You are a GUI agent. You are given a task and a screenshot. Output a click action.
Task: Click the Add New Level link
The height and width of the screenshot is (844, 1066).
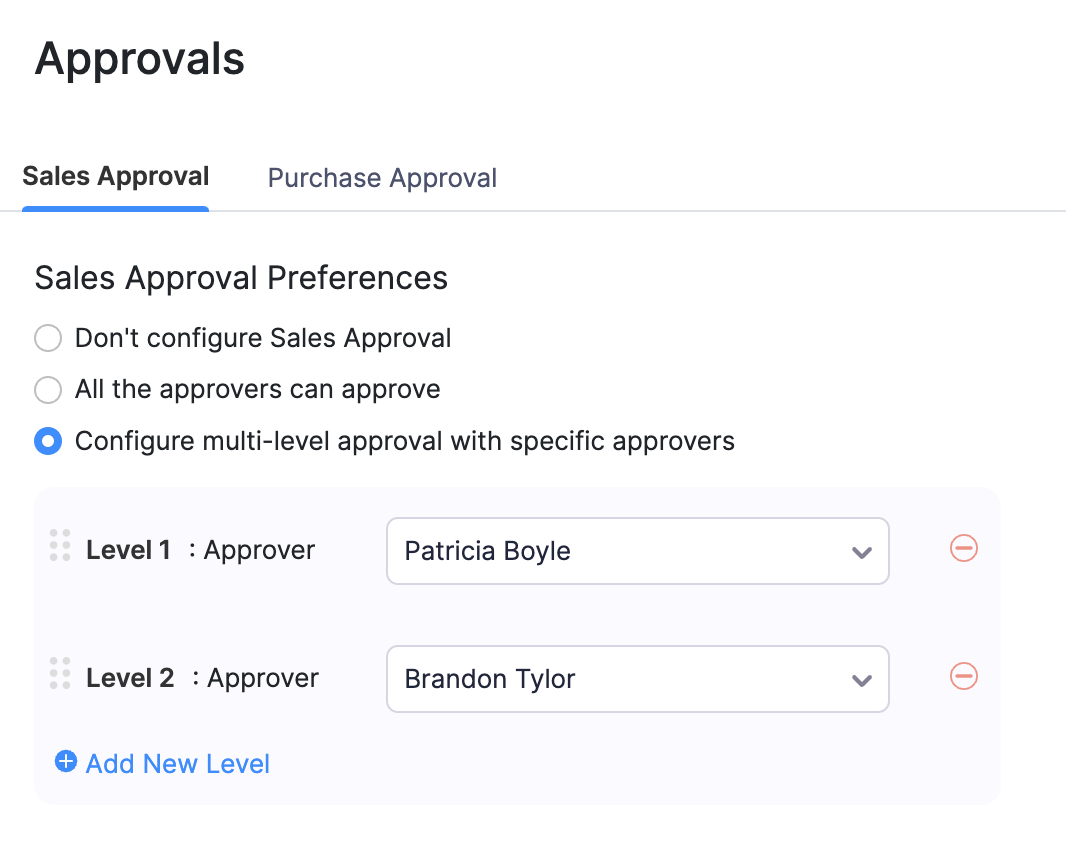click(177, 763)
